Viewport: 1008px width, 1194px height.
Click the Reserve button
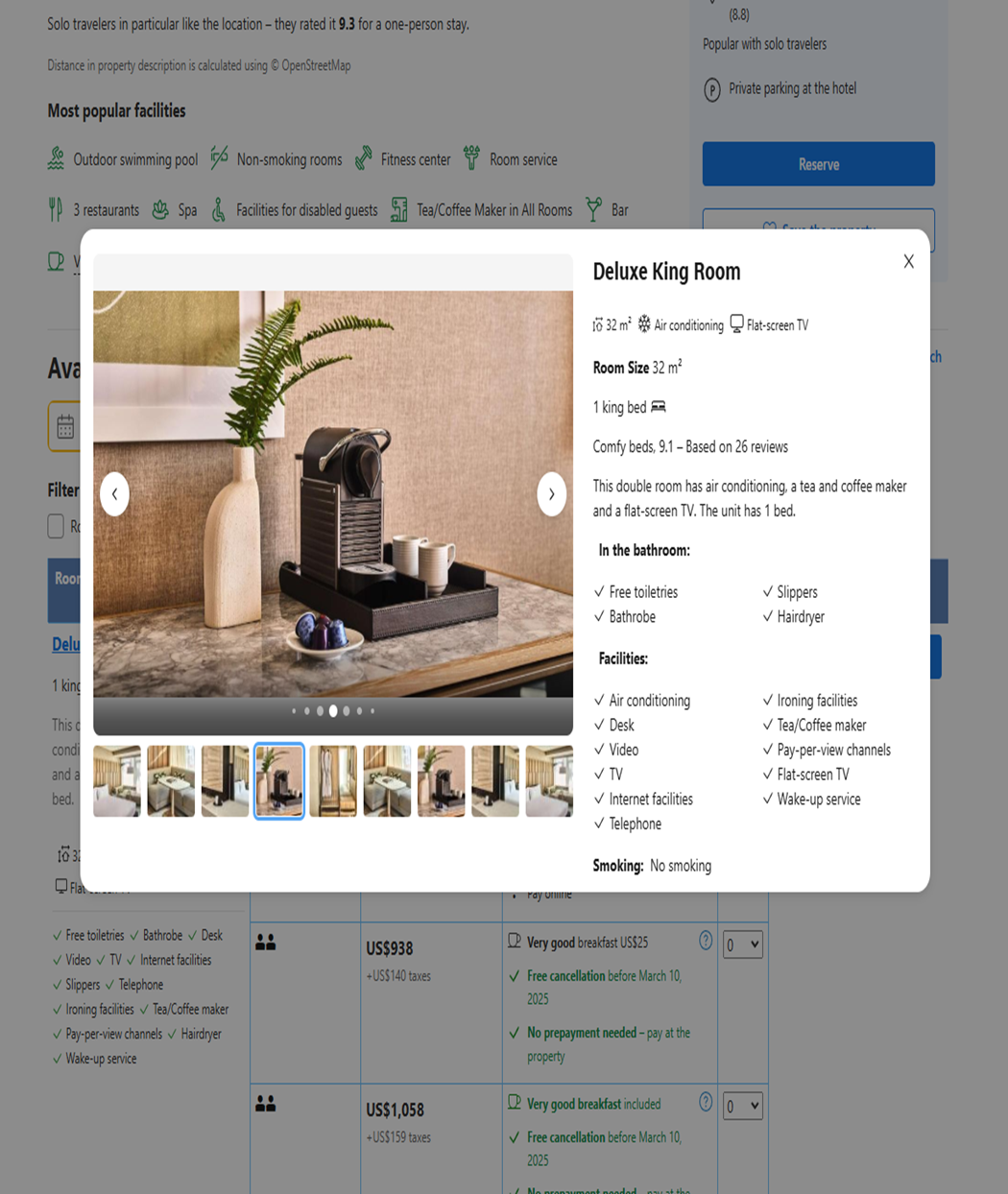coord(819,164)
